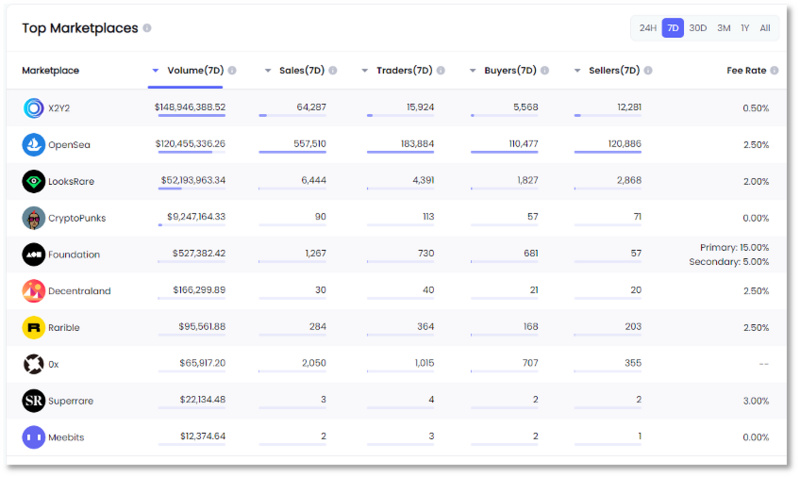The width and height of the screenshot is (800, 477).
Task: Switch to the 1Y time range
Action: tap(745, 28)
